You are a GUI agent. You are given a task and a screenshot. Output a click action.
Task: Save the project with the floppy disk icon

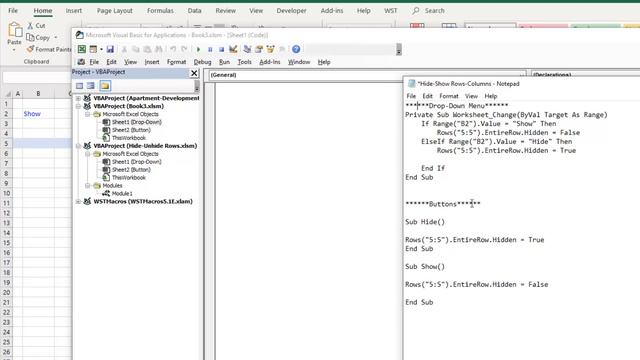pyautogui.click(x=110, y=49)
